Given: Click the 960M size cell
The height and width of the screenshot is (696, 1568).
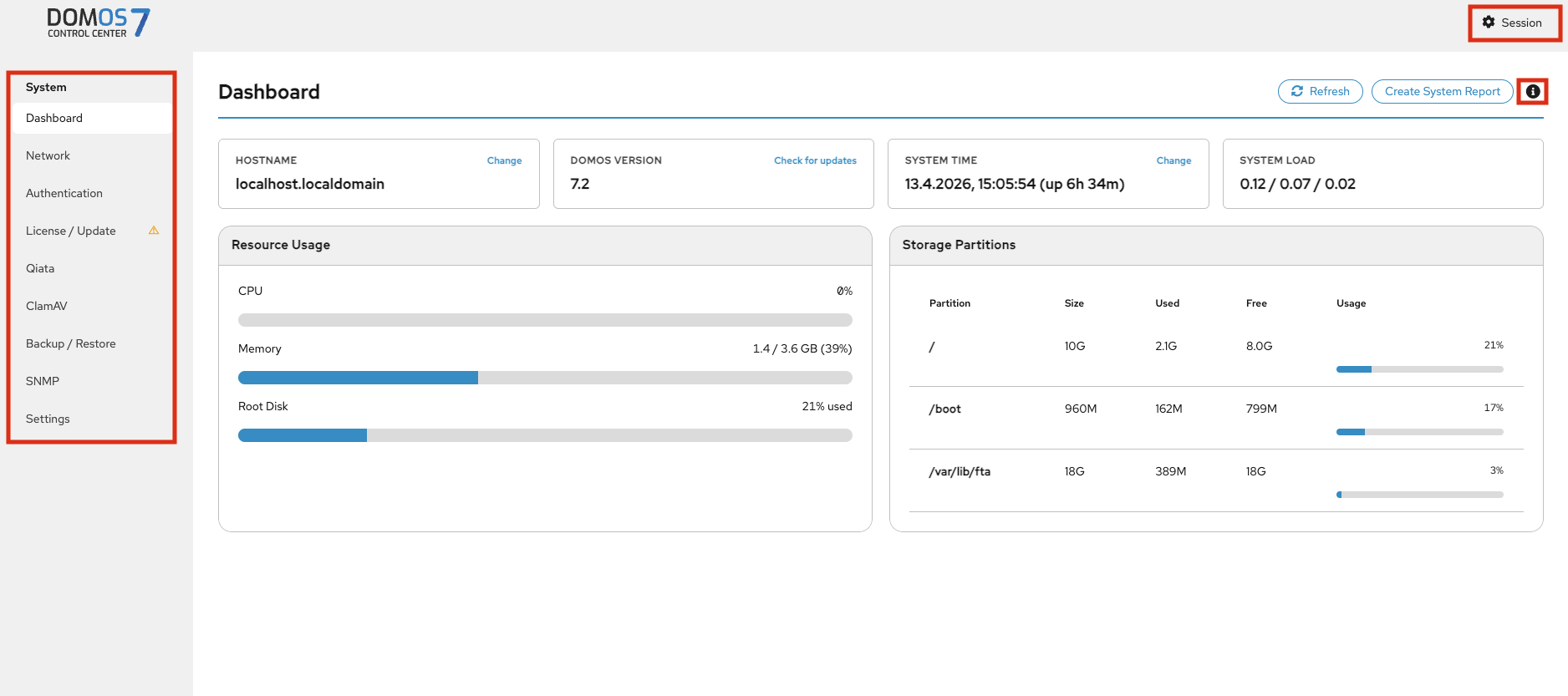Looking at the screenshot, I should pos(1081,409).
